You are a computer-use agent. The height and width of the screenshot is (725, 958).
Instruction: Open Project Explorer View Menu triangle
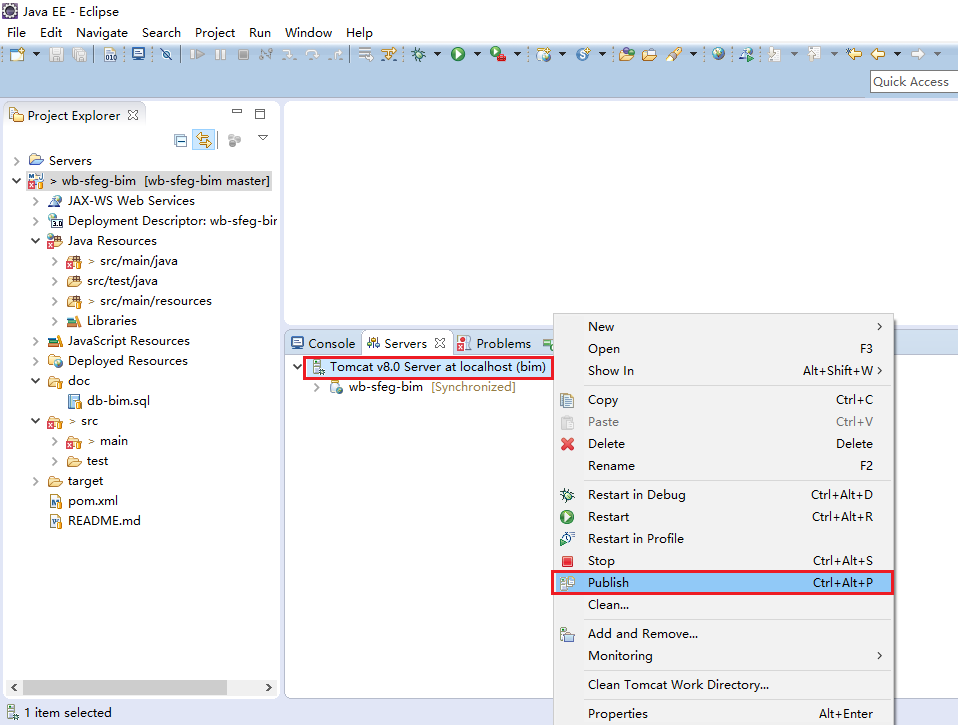[x=263, y=138]
